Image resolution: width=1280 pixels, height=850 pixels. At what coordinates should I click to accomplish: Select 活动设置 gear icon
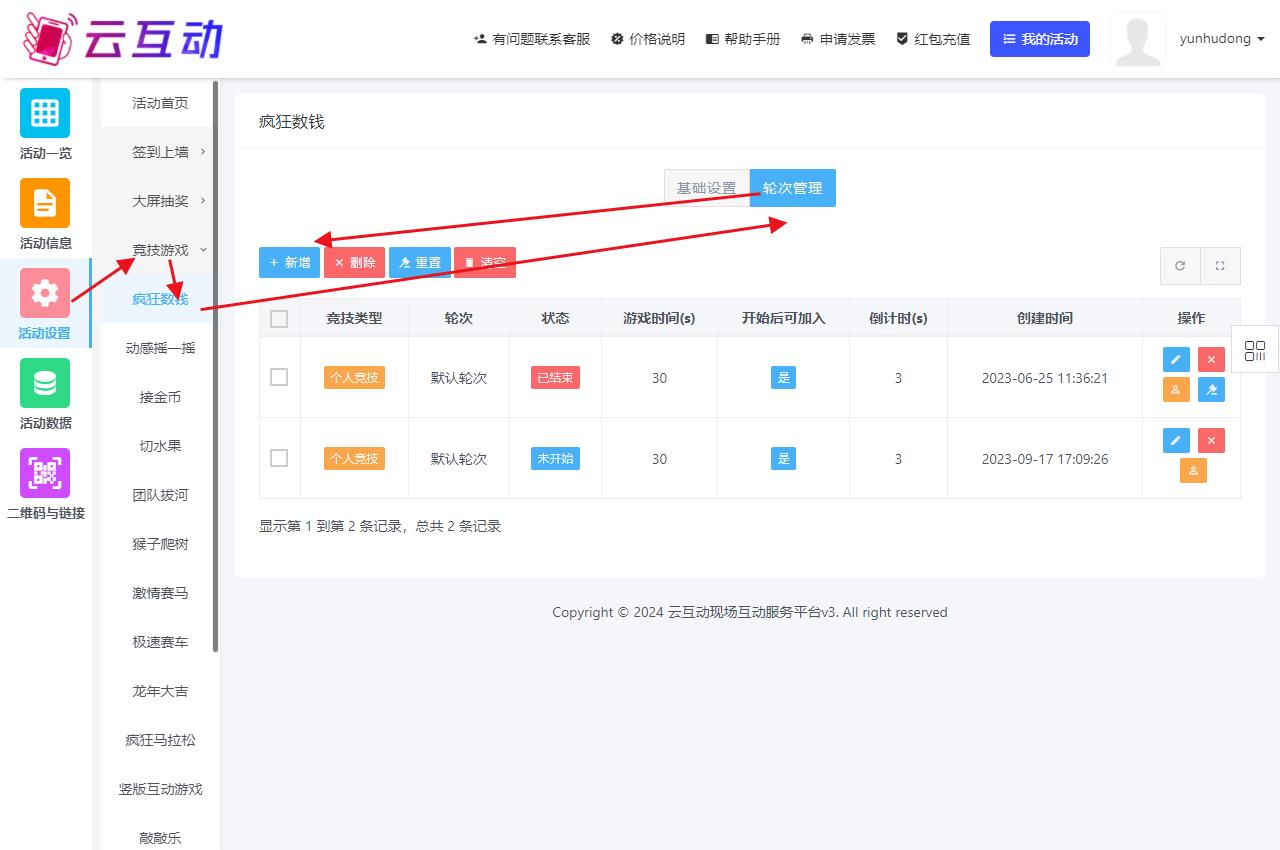pyautogui.click(x=45, y=293)
